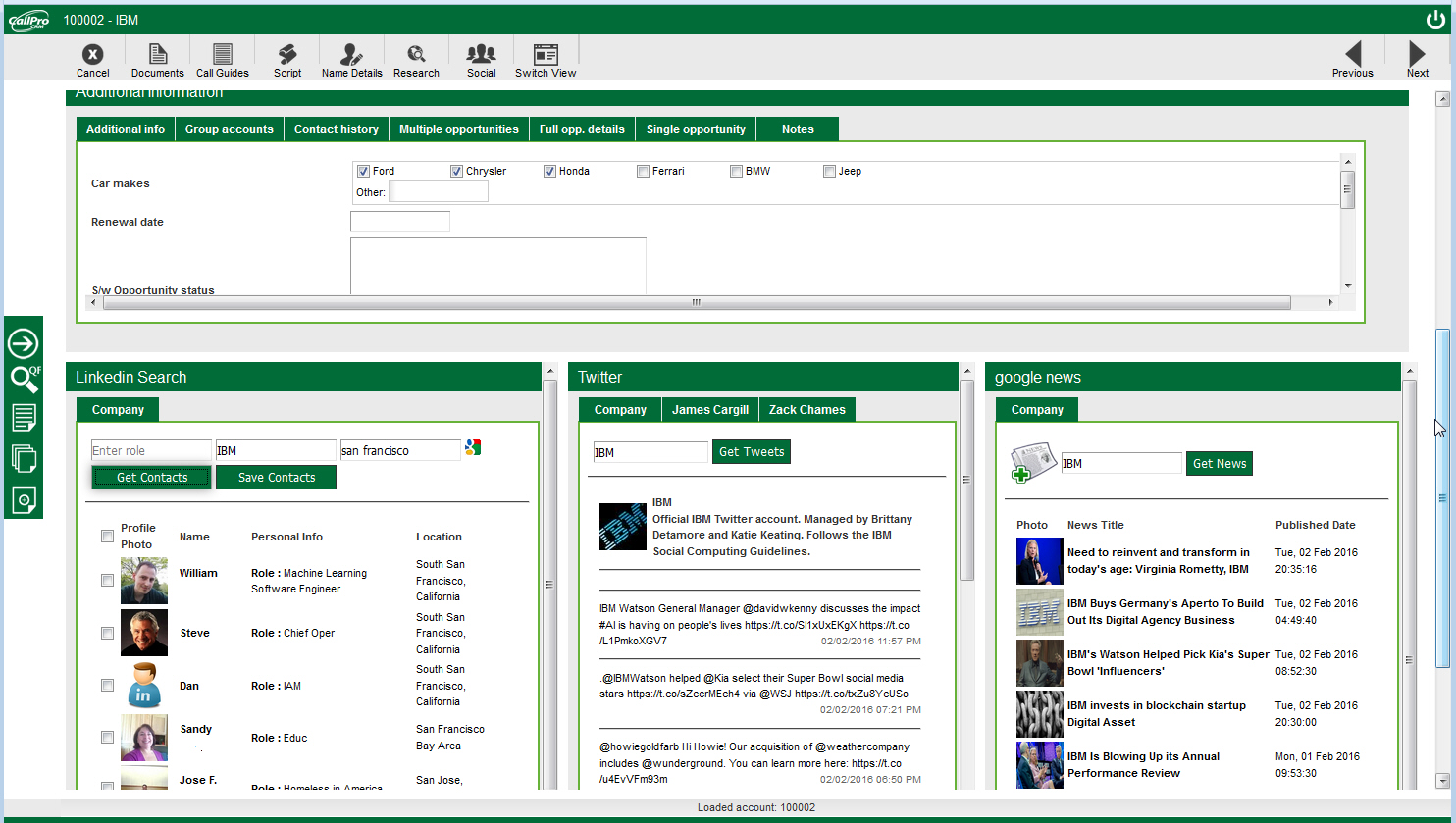Click the Twitter panel vertical scrollbar thumb
Screen dimensions: 1456x823
(966, 480)
